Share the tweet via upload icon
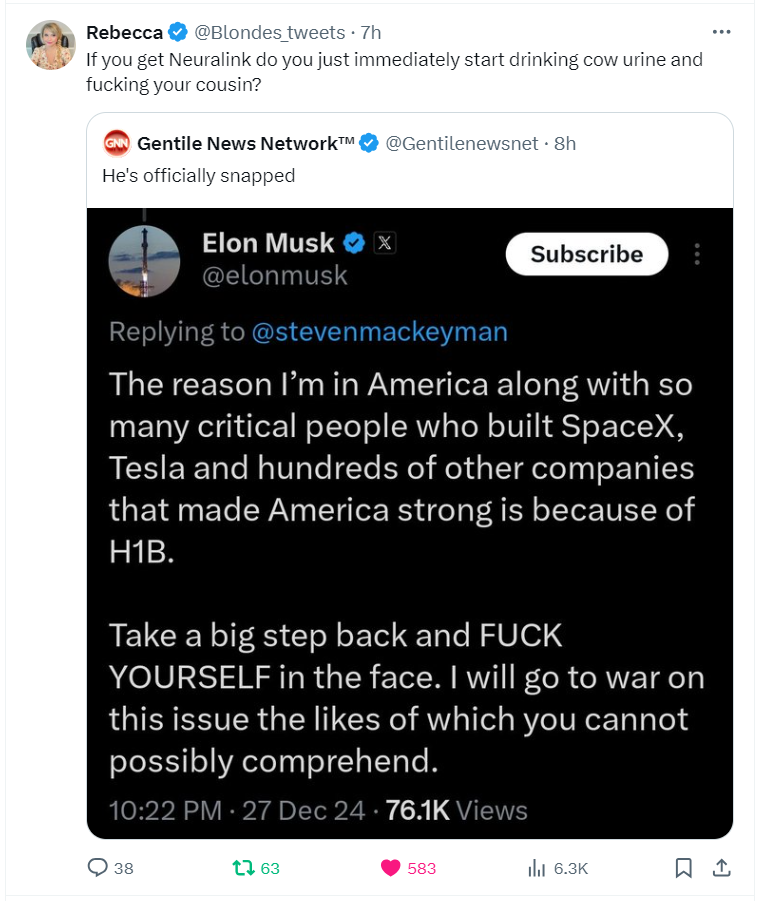This screenshot has height=912, width=776. click(721, 868)
